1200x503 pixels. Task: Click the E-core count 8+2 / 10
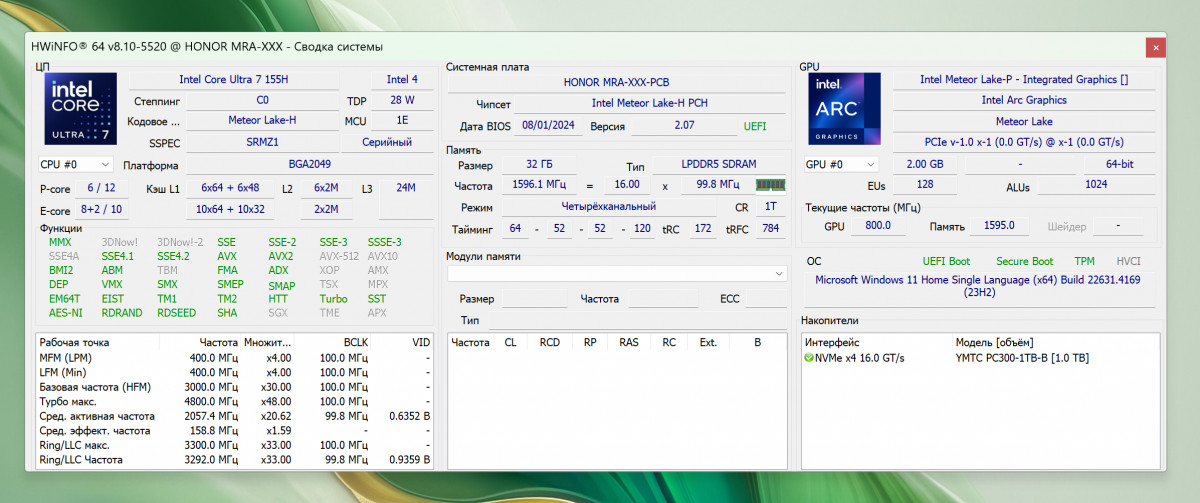(101, 209)
